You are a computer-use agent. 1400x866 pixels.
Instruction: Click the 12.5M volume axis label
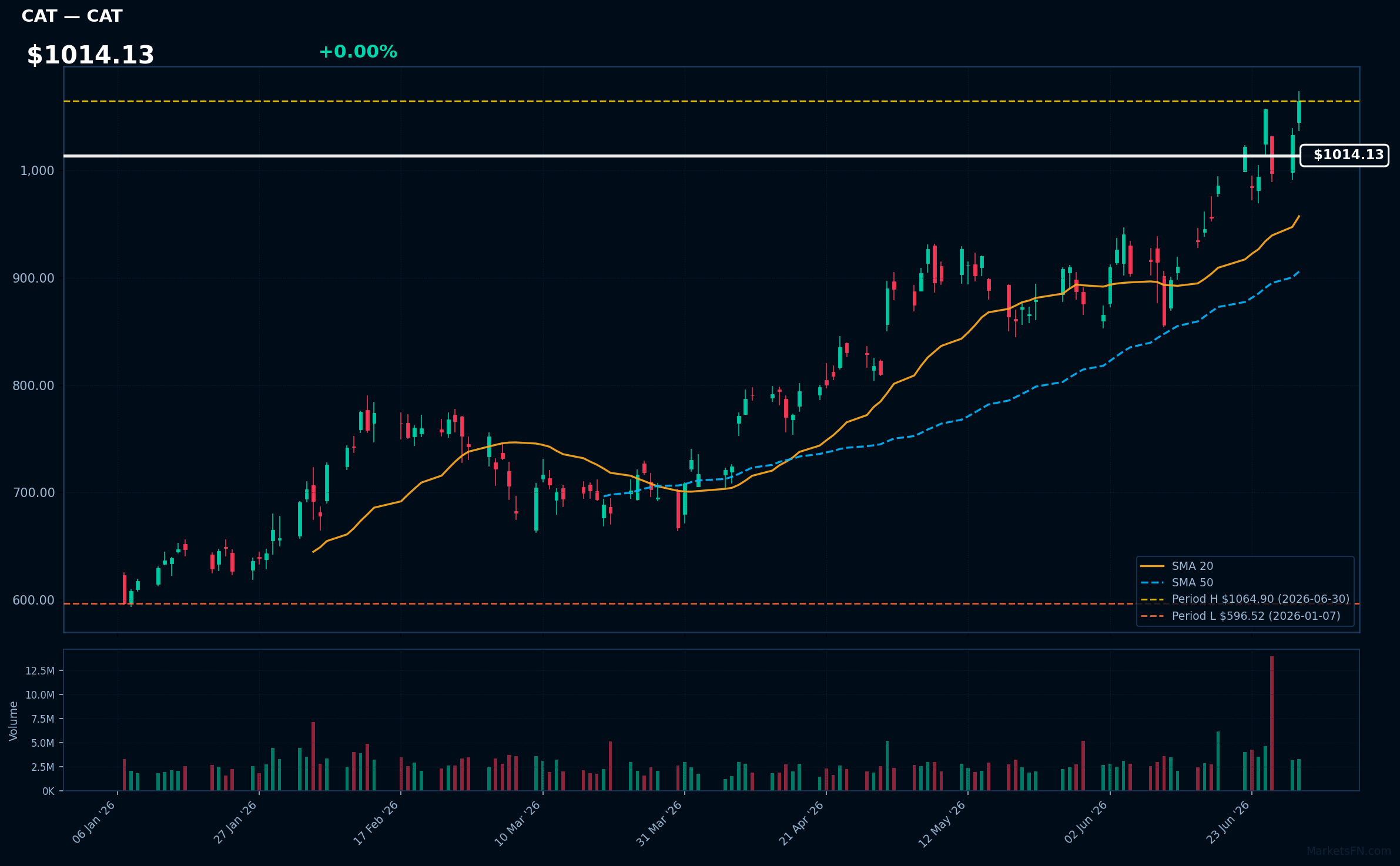pos(40,671)
